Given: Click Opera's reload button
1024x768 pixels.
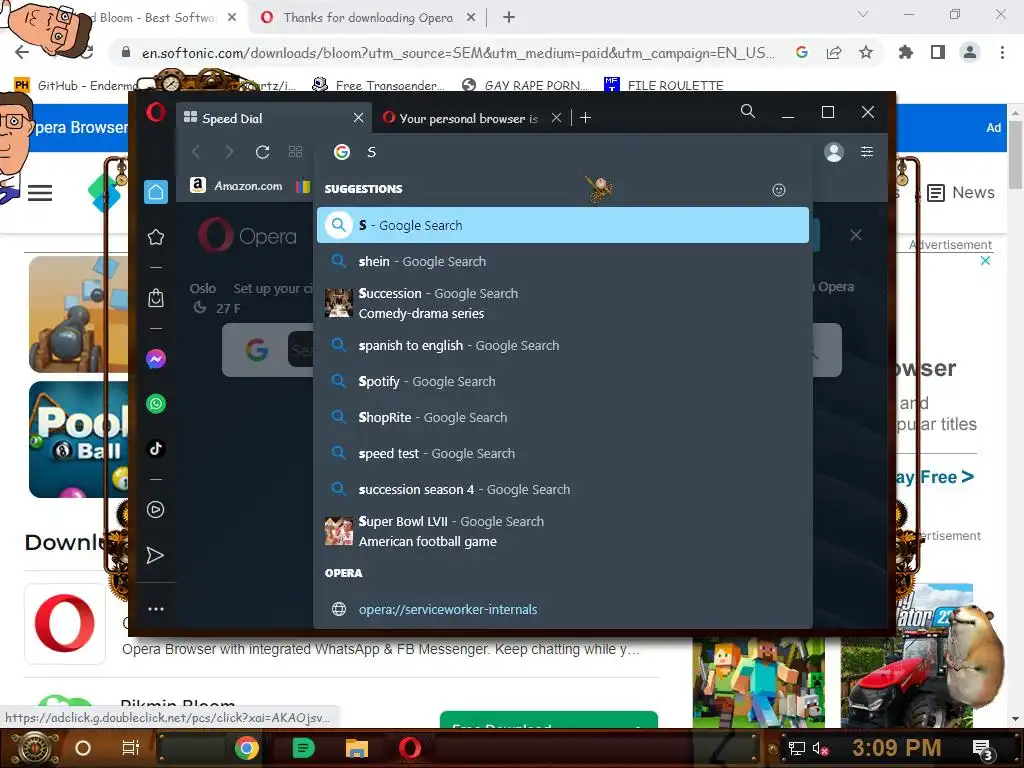Looking at the screenshot, I should 263,152.
